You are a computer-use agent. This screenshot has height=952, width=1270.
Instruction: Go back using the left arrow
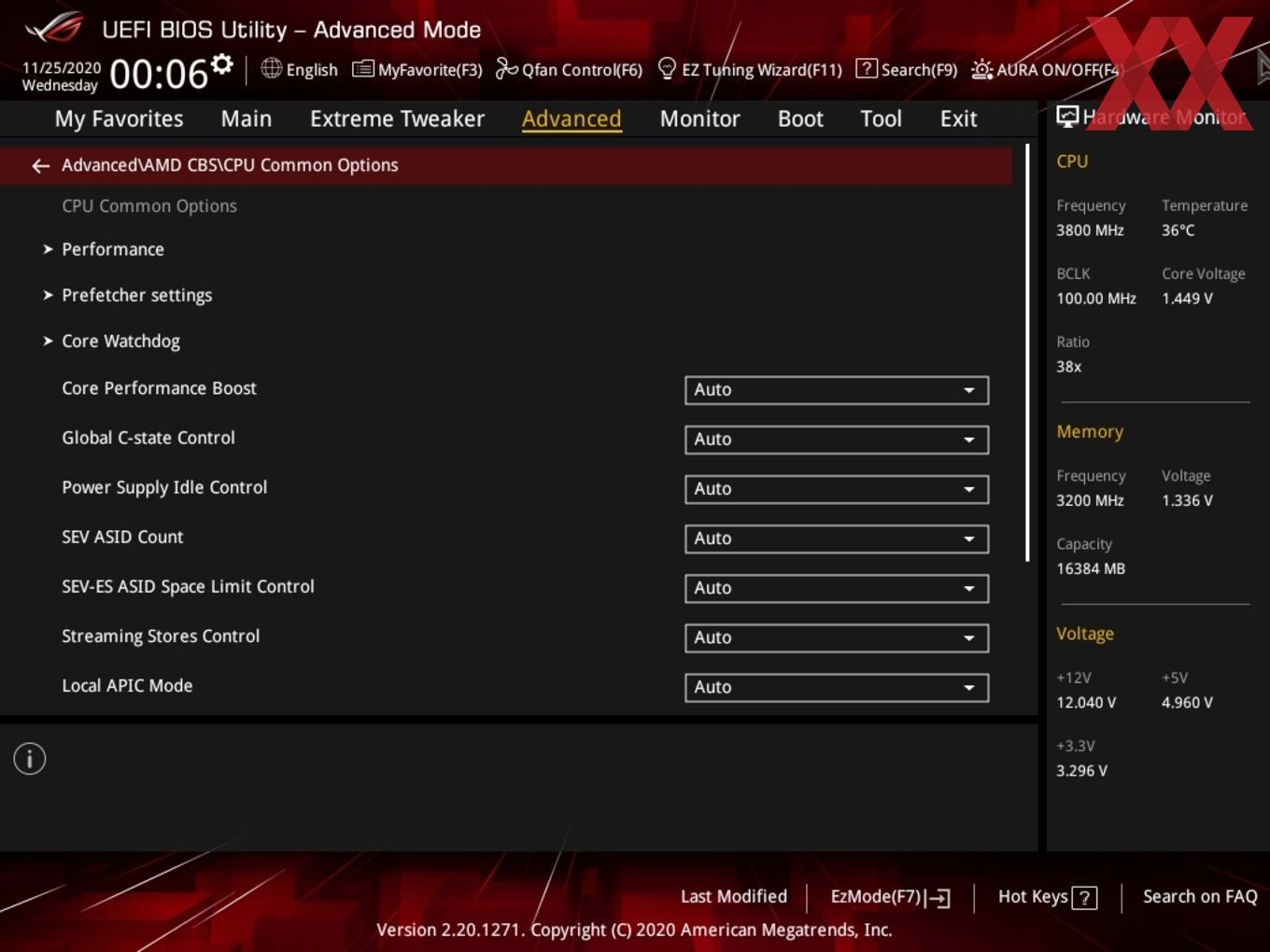[x=40, y=165]
